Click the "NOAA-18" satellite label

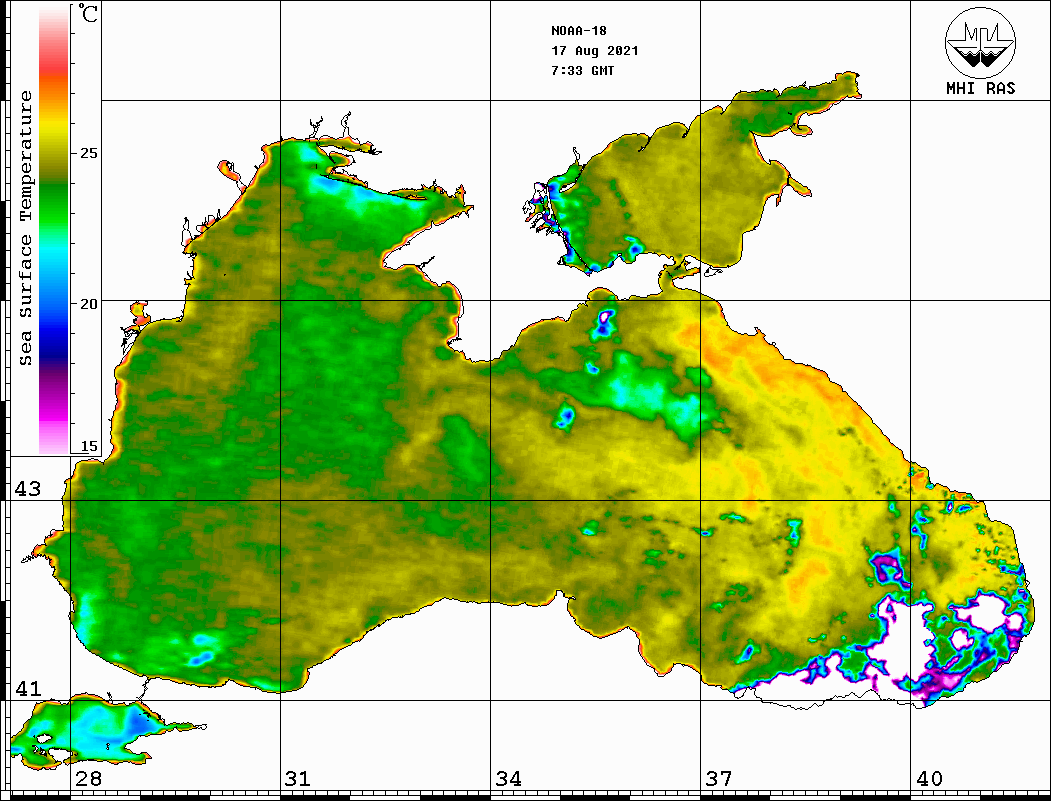pyautogui.click(x=579, y=31)
